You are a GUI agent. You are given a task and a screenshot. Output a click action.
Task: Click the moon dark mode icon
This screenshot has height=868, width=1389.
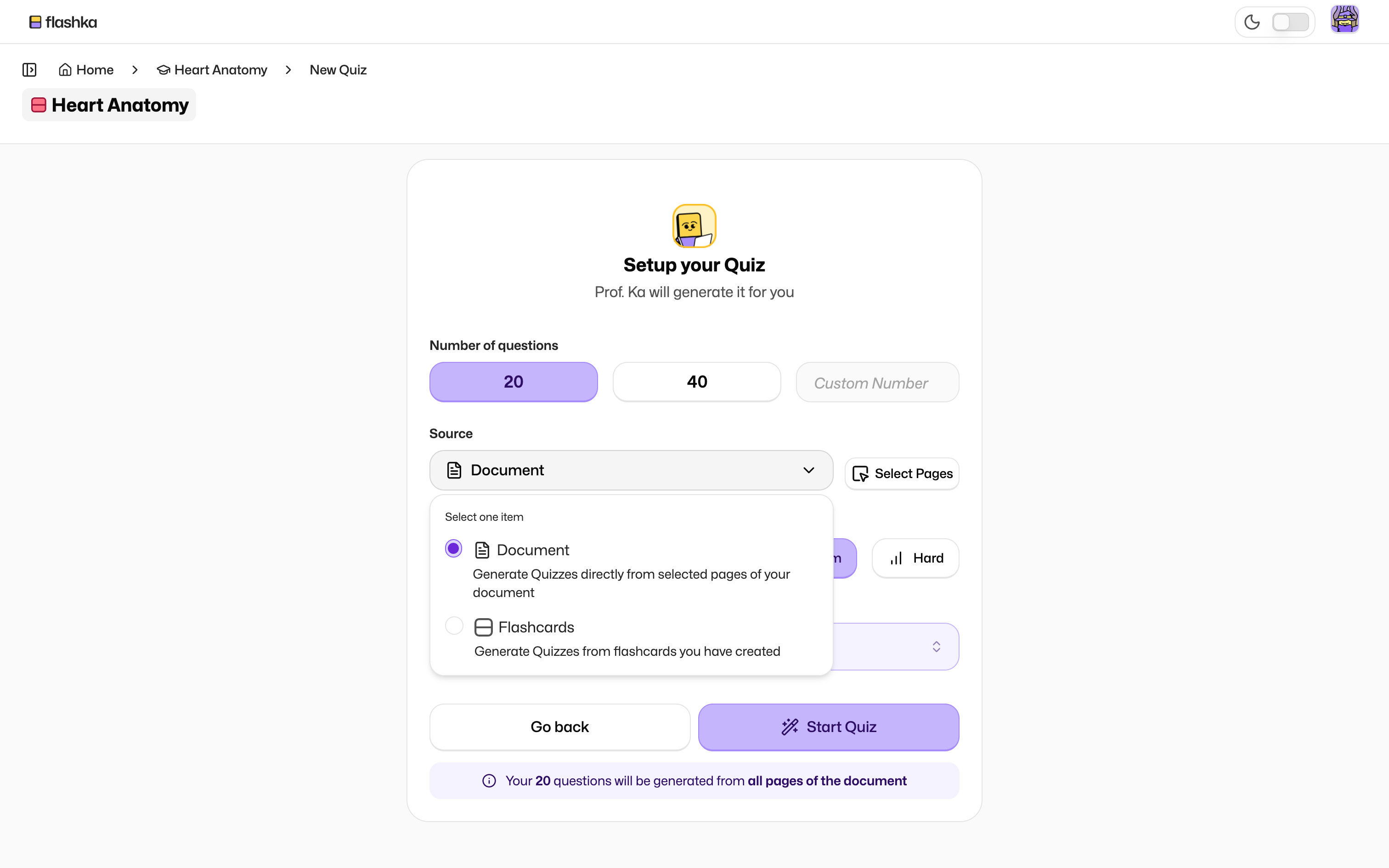pyautogui.click(x=1251, y=23)
